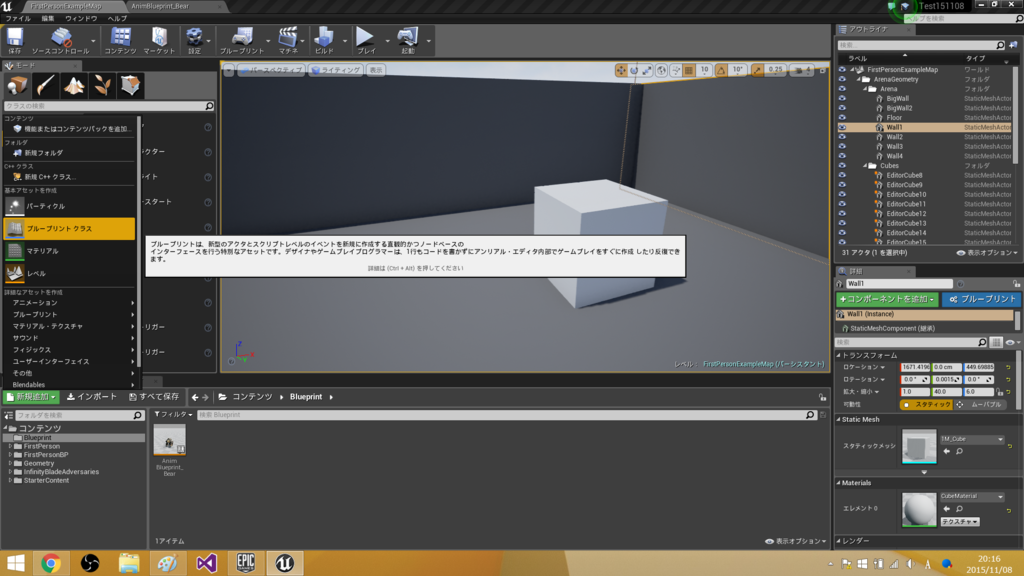Collapse the Arena folder in outliner
The image size is (1024, 576).
pos(865,89)
